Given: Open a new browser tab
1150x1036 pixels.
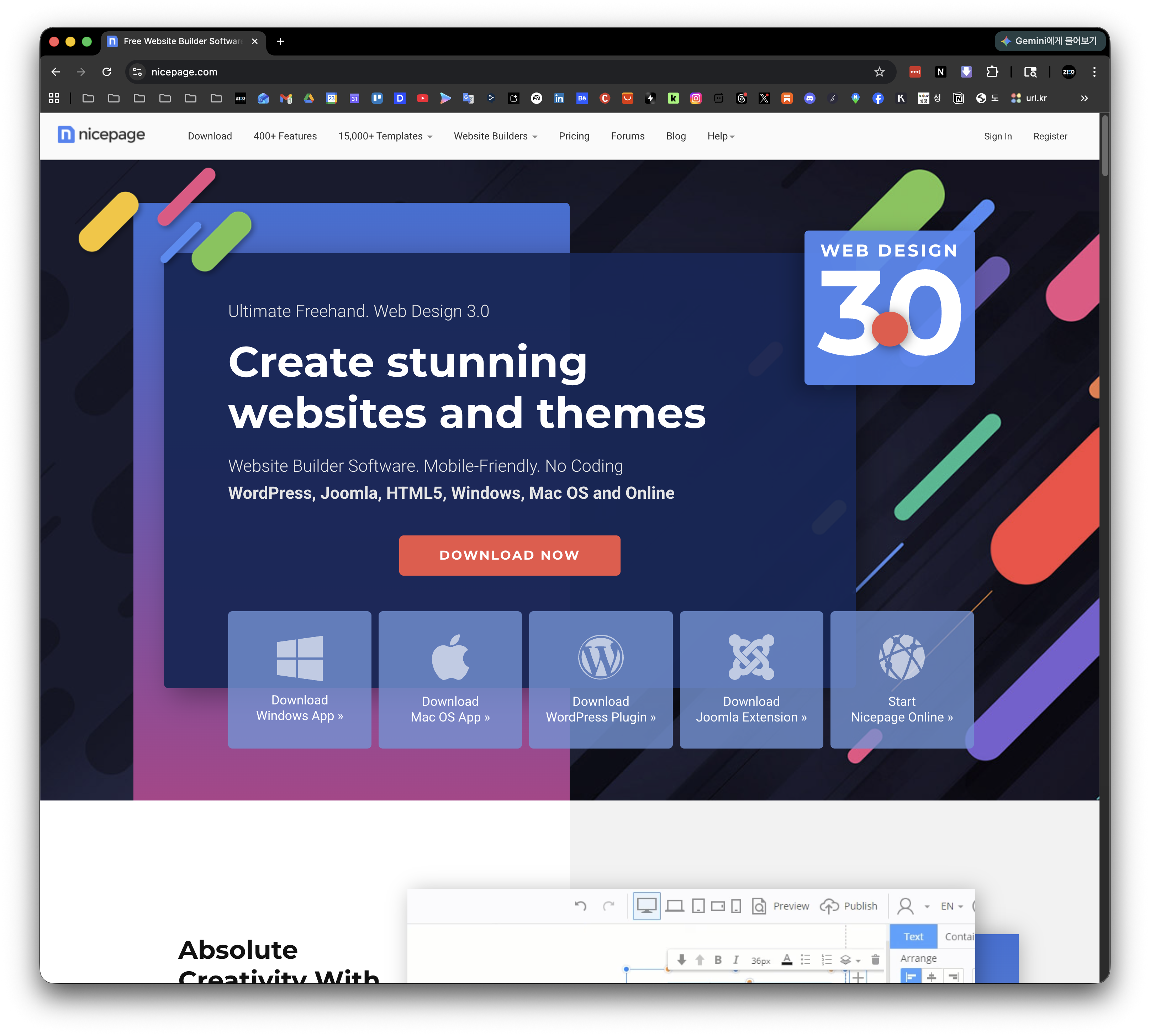Looking at the screenshot, I should pyautogui.click(x=280, y=42).
